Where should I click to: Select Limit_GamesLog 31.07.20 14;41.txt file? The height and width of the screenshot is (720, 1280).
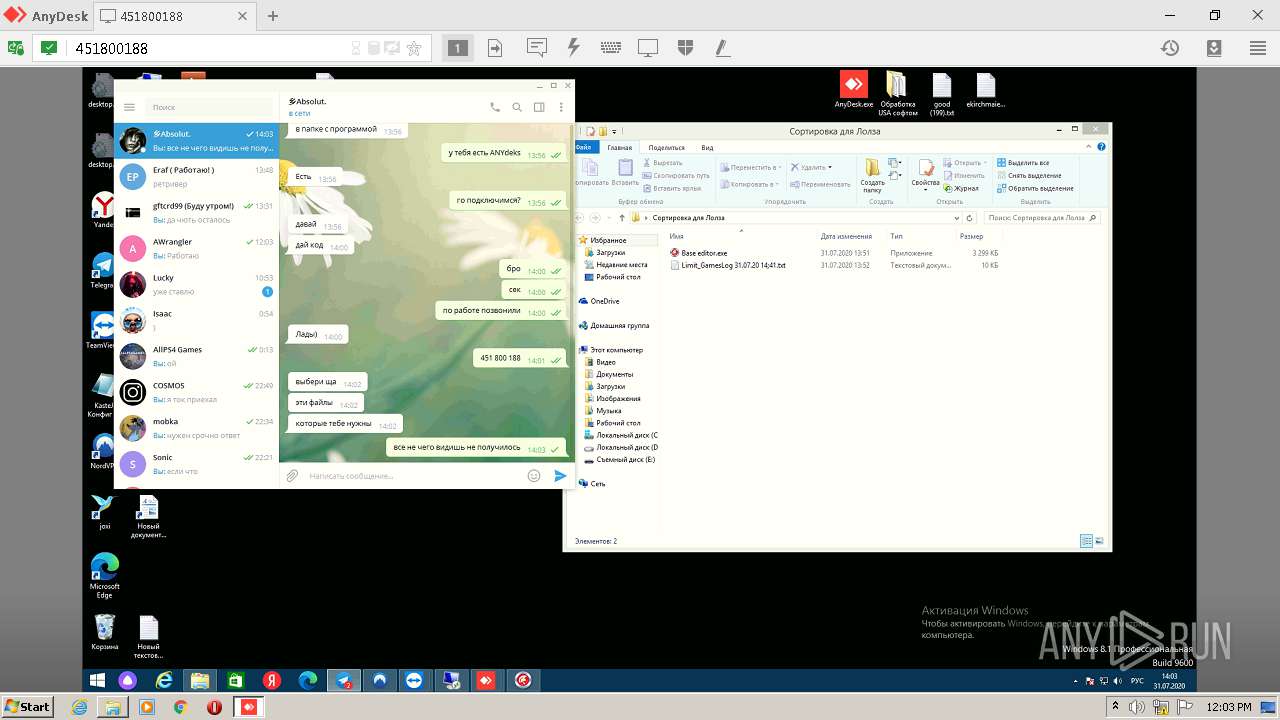(728, 265)
